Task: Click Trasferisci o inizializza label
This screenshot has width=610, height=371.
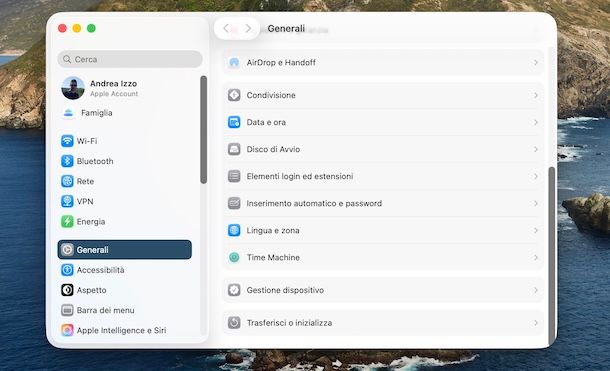Action: [289, 323]
